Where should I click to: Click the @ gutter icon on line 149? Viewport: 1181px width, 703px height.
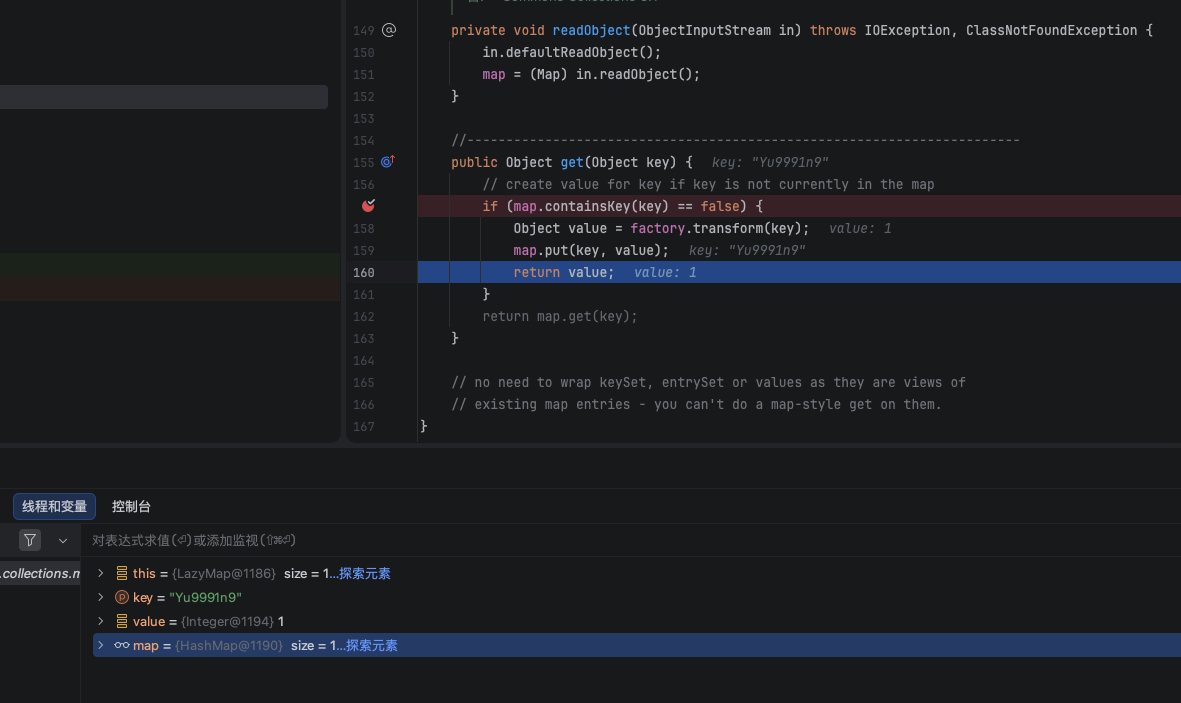(389, 30)
